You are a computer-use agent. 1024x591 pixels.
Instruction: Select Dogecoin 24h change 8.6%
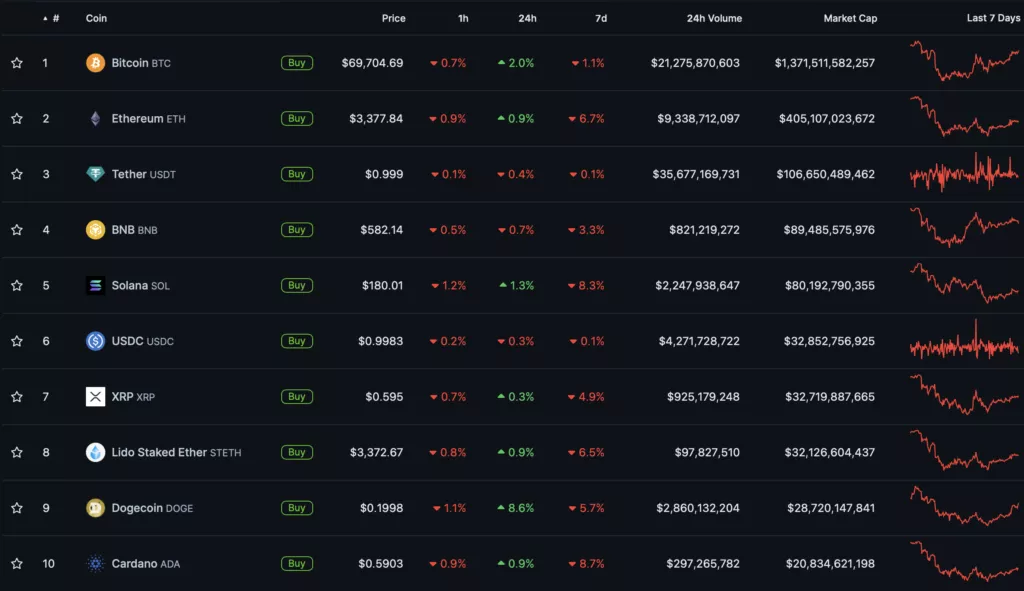point(516,507)
